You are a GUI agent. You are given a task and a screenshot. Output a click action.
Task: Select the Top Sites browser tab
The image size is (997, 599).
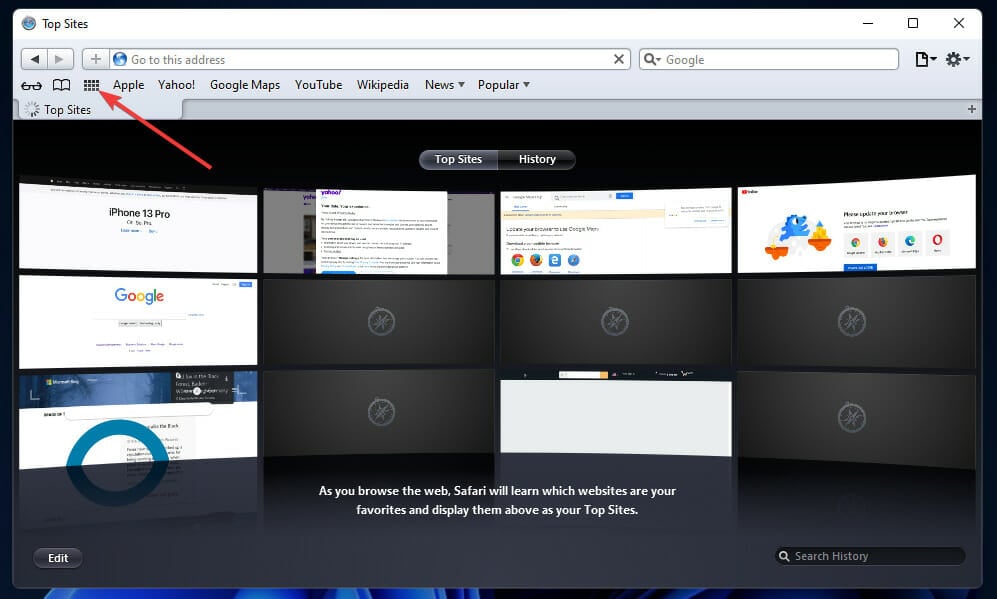99,109
